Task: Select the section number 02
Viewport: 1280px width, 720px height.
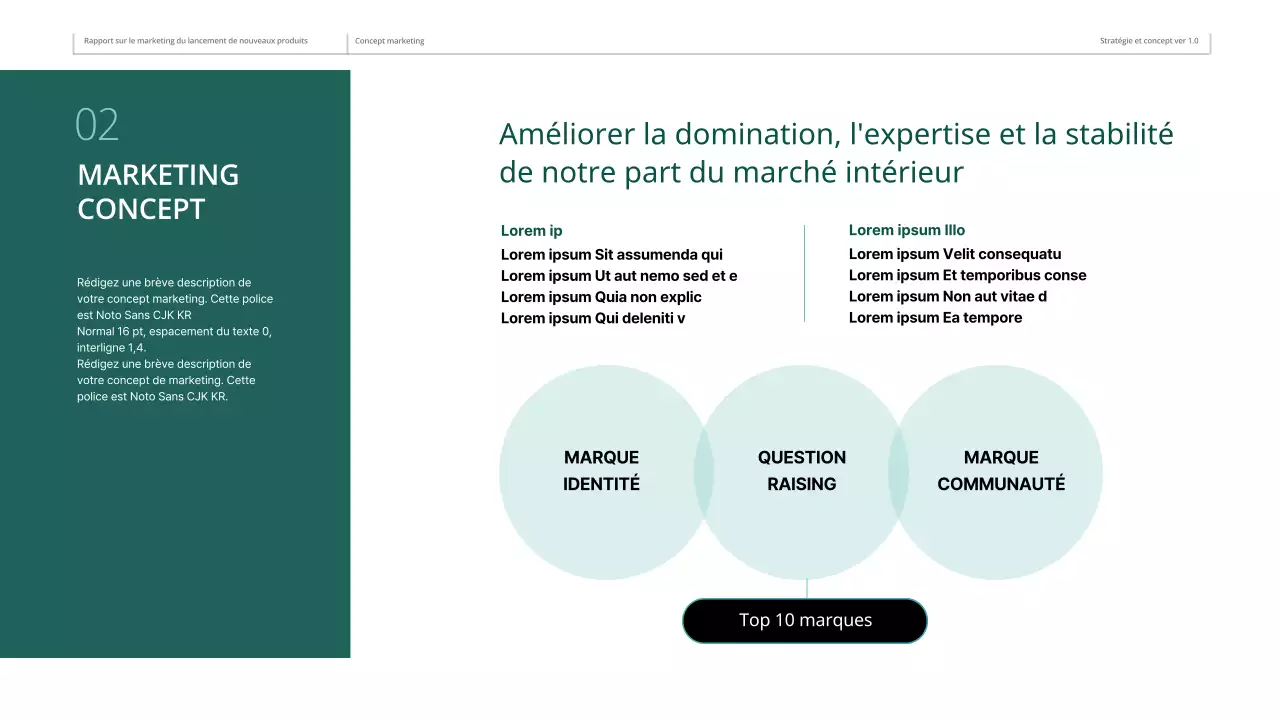Action: point(98,123)
